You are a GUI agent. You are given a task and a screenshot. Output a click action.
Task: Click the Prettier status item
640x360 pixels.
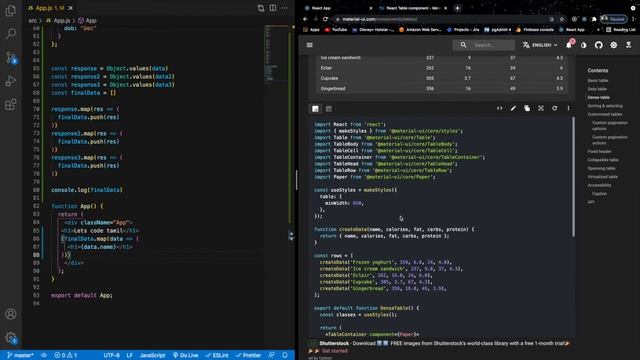(248, 356)
